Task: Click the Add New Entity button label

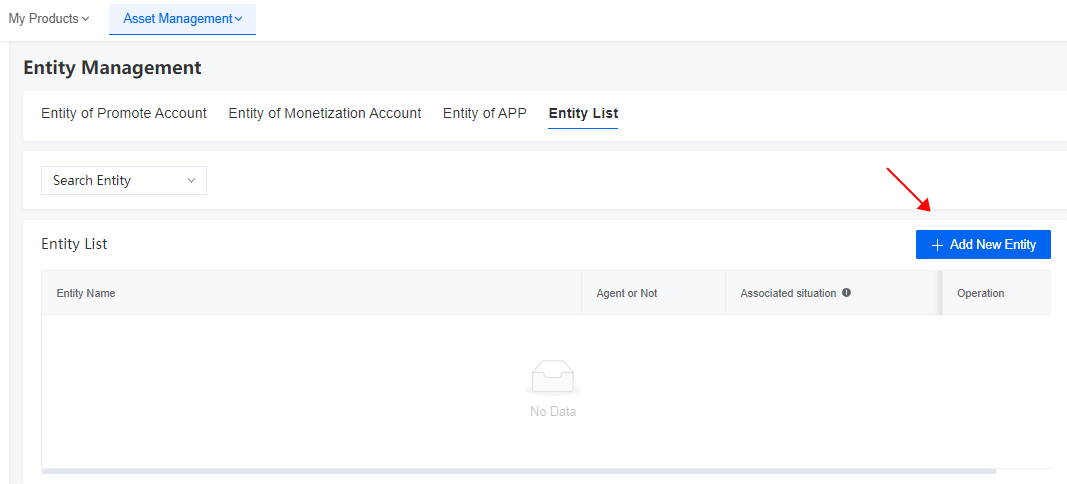Action: tap(993, 245)
